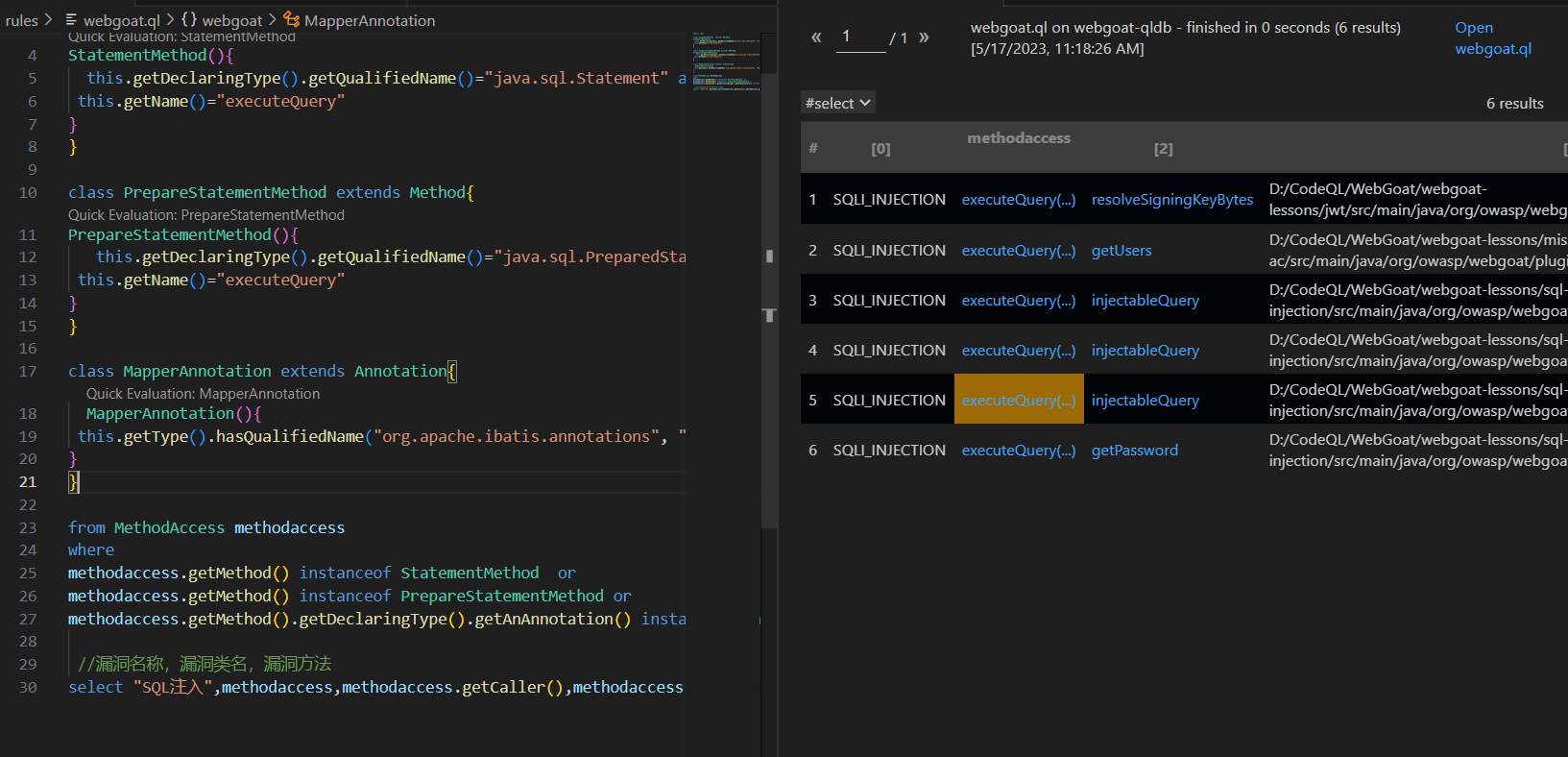
Task: Click the methodaccess column header
Action: pyautogui.click(x=1019, y=138)
